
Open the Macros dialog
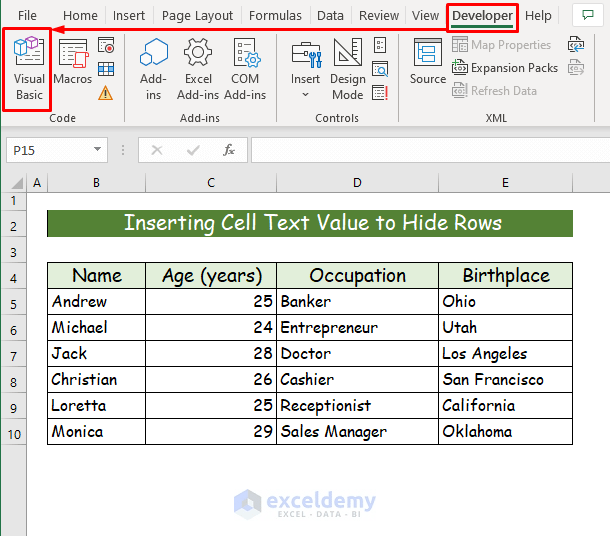73,62
